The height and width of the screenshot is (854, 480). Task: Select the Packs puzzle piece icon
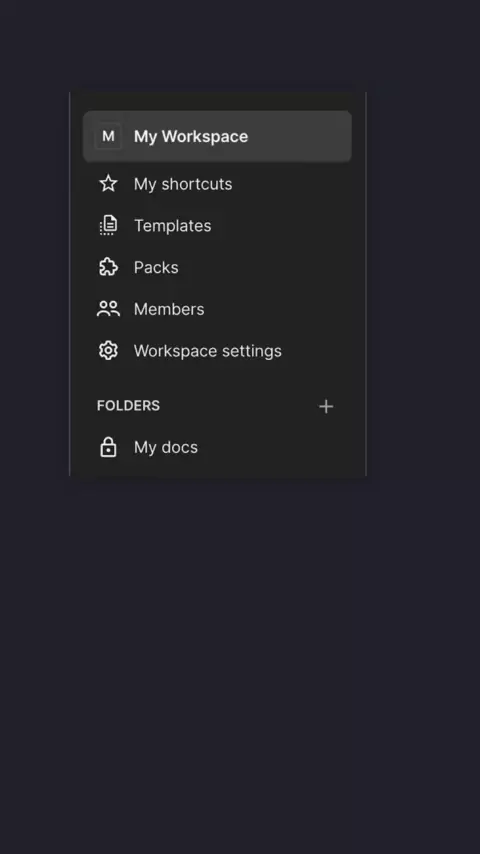pos(108,267)
